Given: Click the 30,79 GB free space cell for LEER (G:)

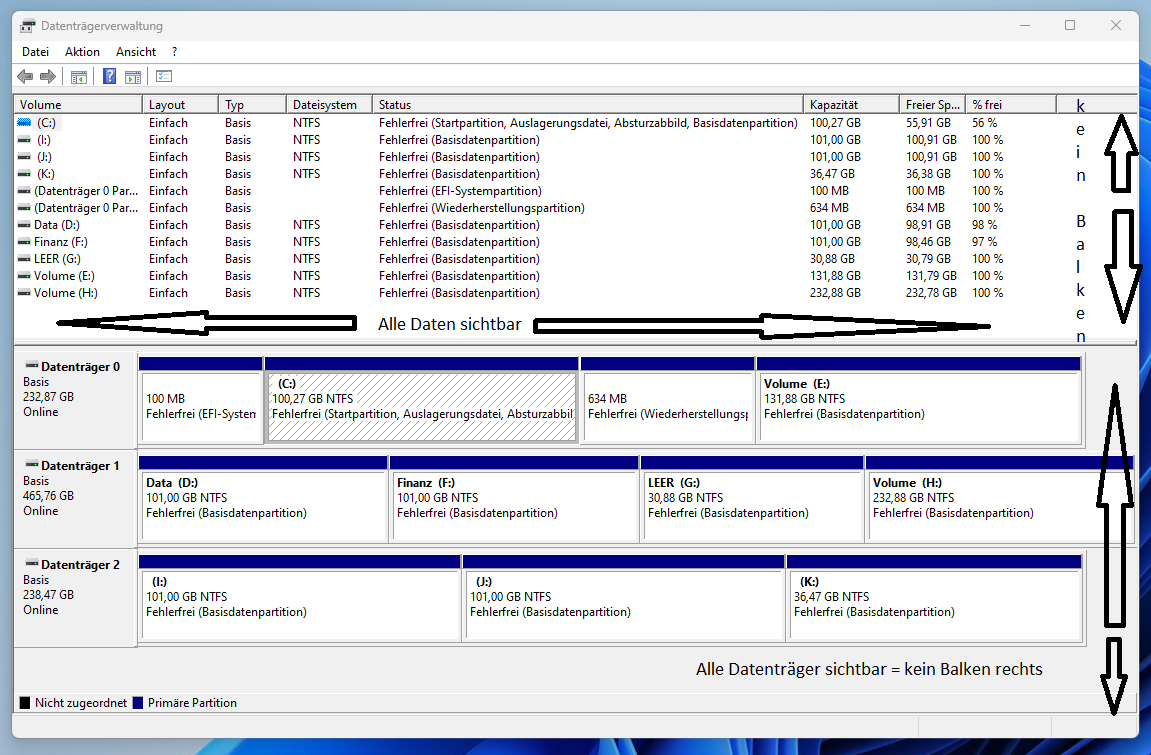Looking at the screenshot, I should [x=928, y=258].
